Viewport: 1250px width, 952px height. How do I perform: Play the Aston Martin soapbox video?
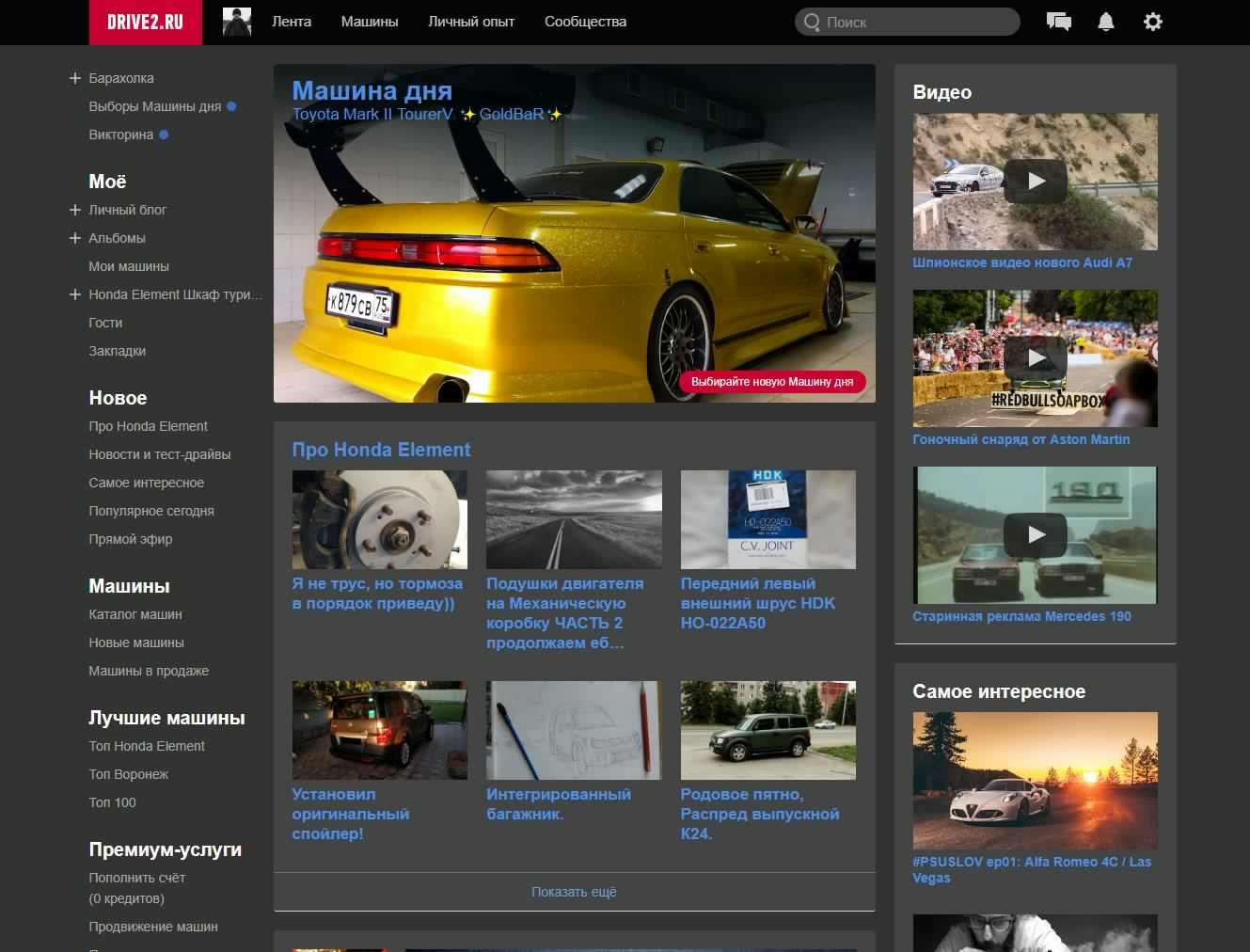click(x=1035, y=358)
